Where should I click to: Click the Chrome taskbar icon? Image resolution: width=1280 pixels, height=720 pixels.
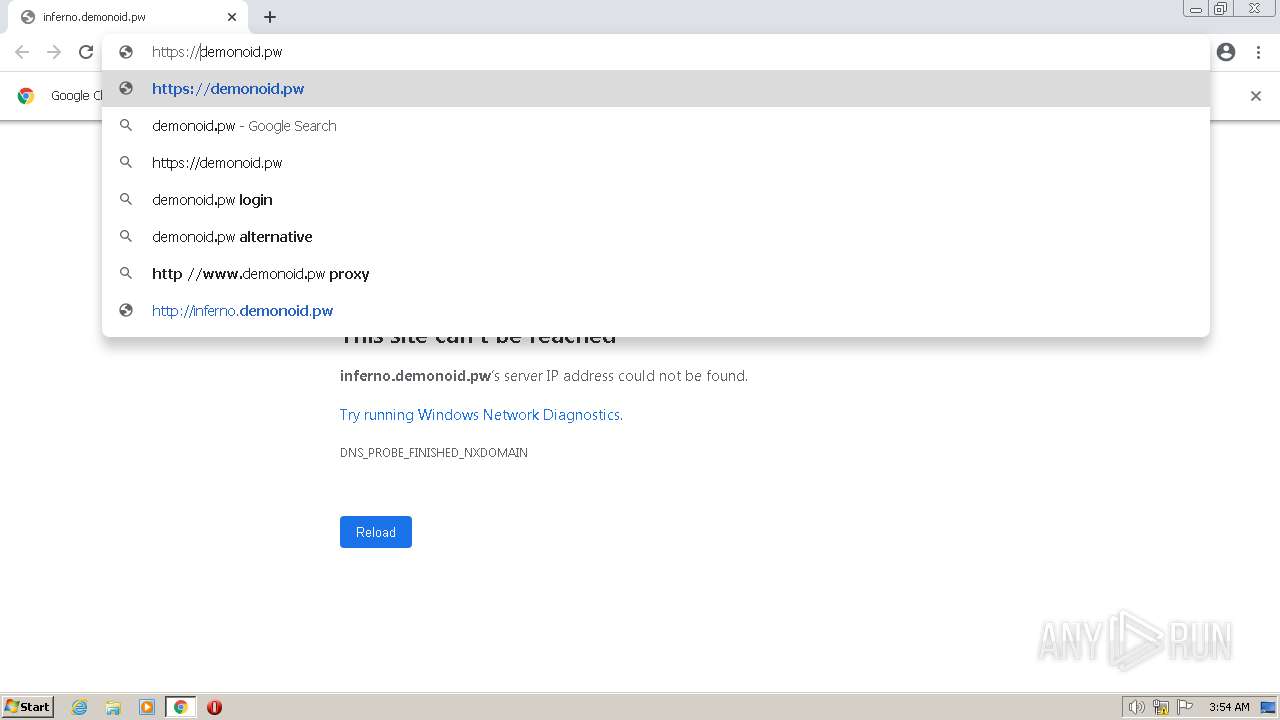pos(180,707)
